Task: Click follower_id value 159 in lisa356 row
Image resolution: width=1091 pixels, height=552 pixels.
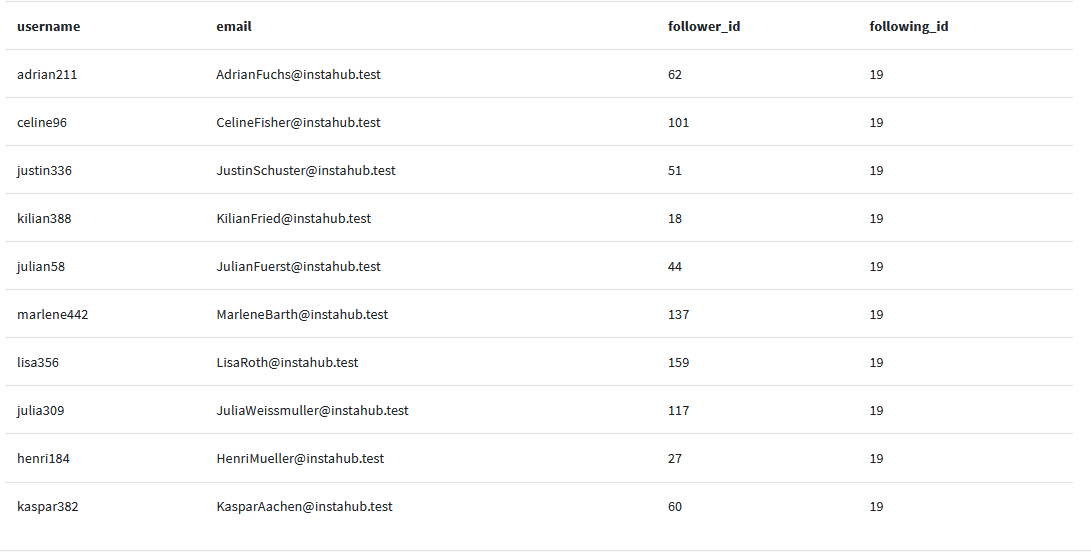Action: click(x=678, y=363)
